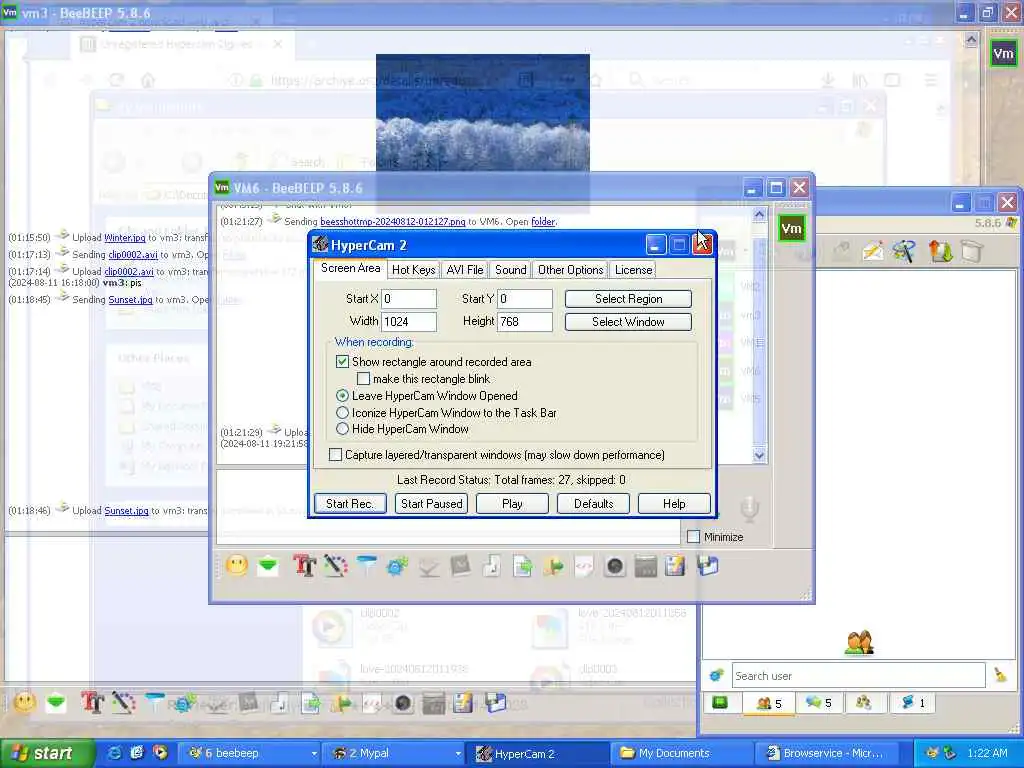Viewport: 1024px width, 768px height.
Task: Click Internet Explorer quick launch icon
Action: click(114, 753)
